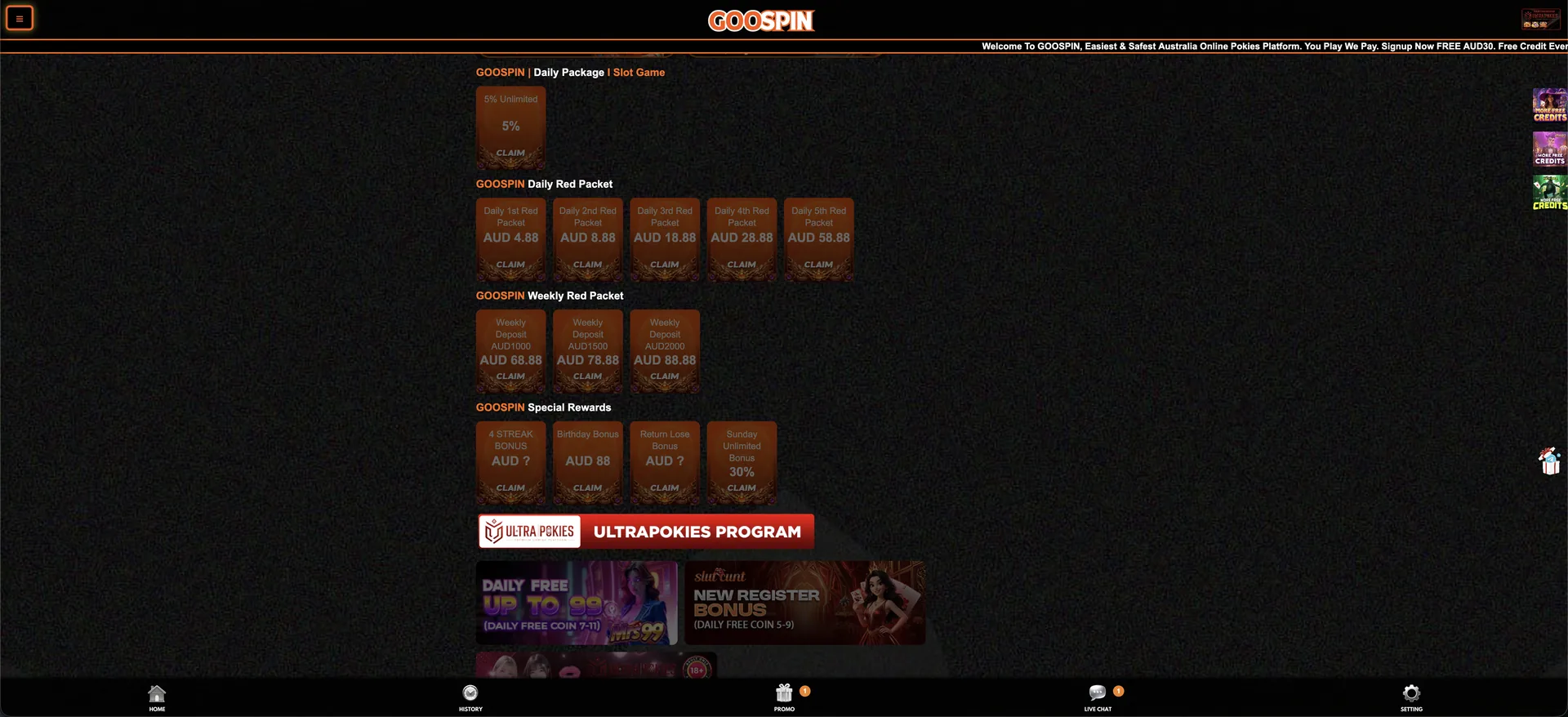Click the GOOSPIN Weekly Red Packet heading
The image size is (1568, 717).
(x=550, y=296)
